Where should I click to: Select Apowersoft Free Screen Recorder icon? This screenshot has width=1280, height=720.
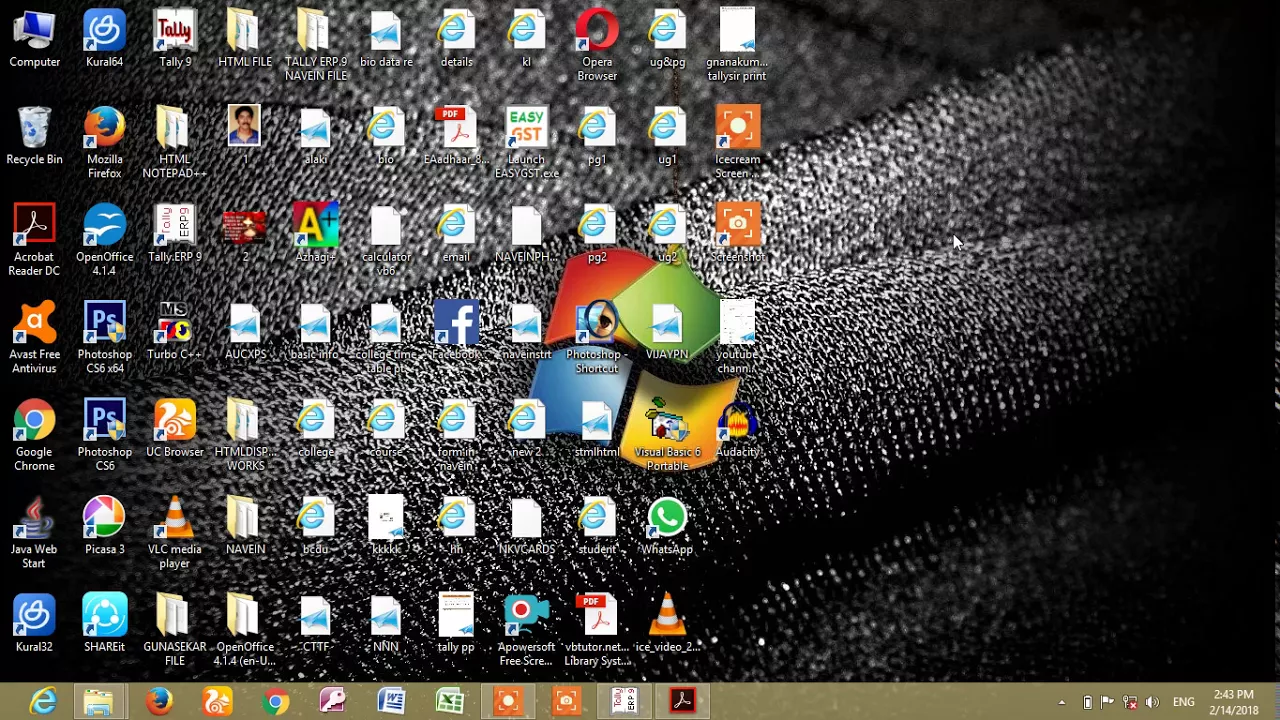coord(526,631)
